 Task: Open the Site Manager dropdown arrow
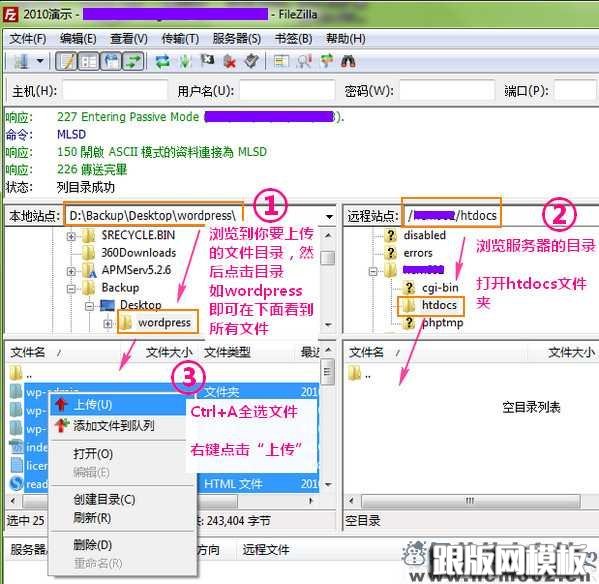[x=40, y=61]
